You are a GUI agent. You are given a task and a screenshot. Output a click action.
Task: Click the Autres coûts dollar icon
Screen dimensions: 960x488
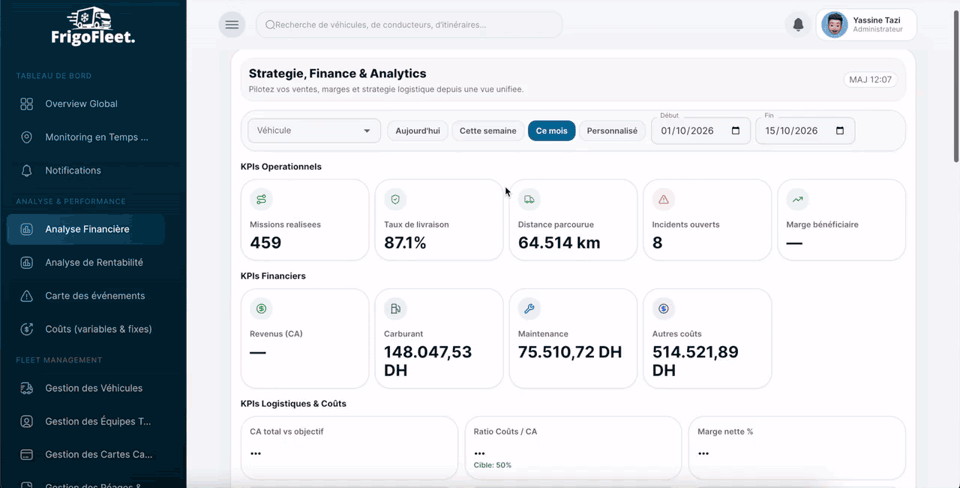click(x=664, y=309)
